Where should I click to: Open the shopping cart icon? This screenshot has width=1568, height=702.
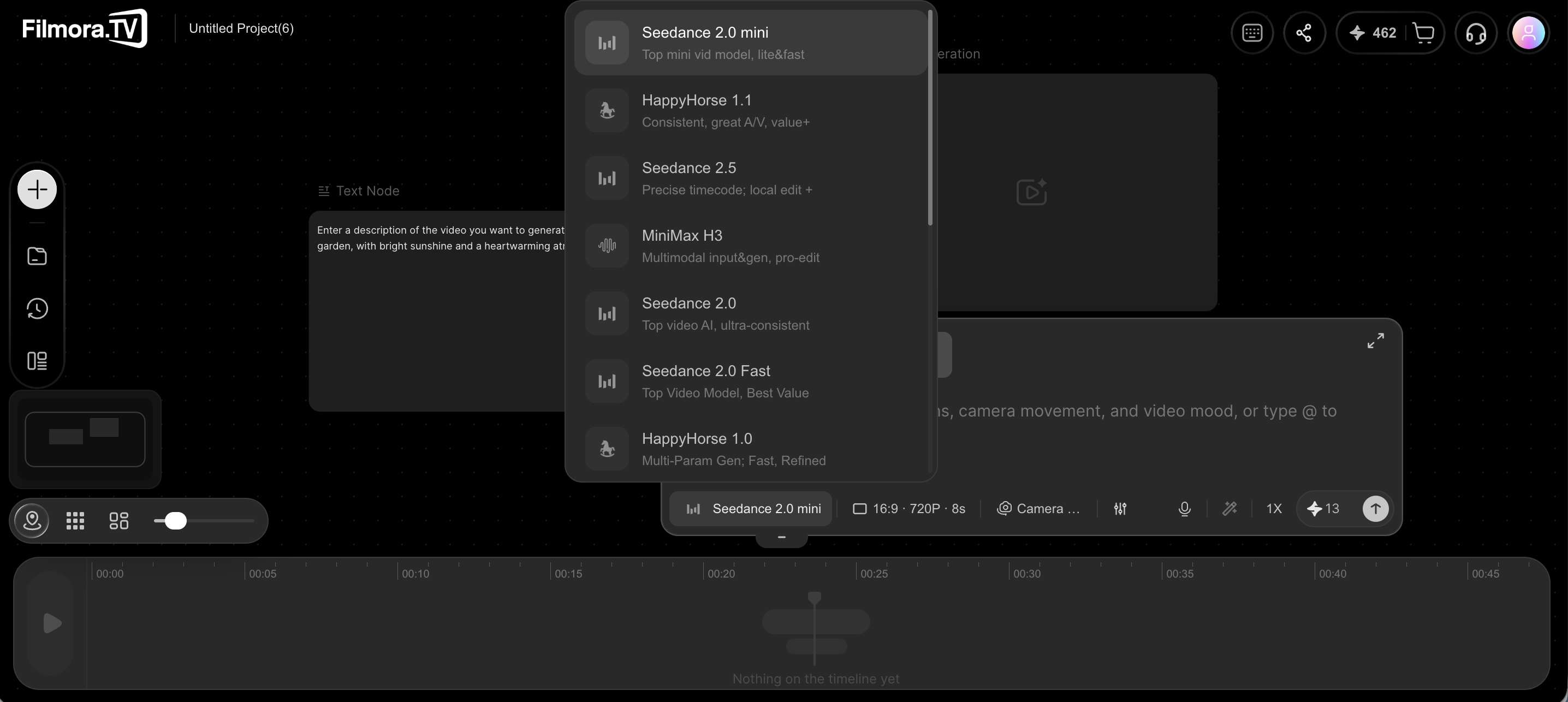pos(1423,33)
